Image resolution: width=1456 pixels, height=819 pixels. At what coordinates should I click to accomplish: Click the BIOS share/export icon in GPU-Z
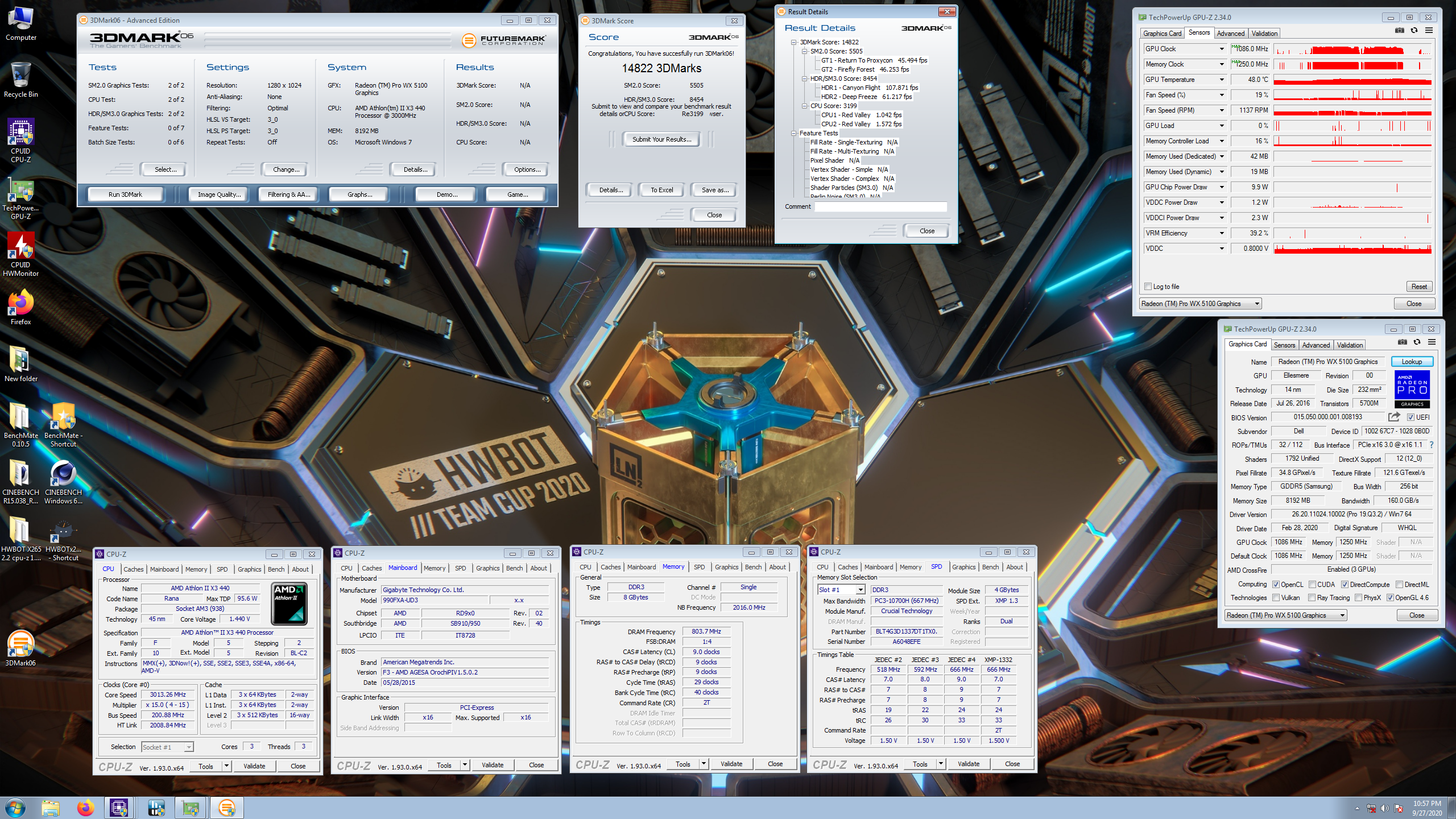tap(1394, 417)
